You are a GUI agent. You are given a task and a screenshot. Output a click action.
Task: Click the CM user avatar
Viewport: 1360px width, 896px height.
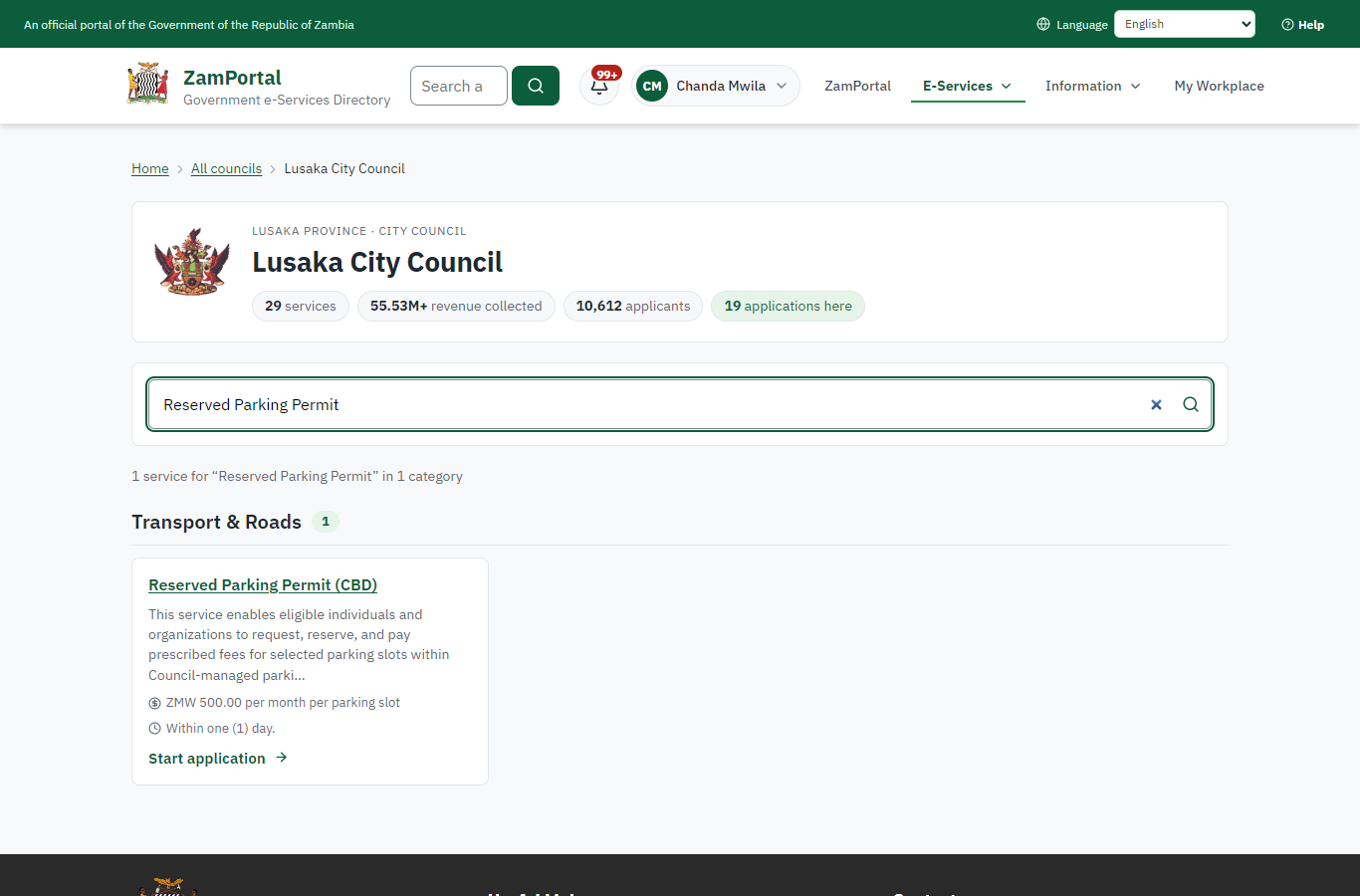(652, 86)
